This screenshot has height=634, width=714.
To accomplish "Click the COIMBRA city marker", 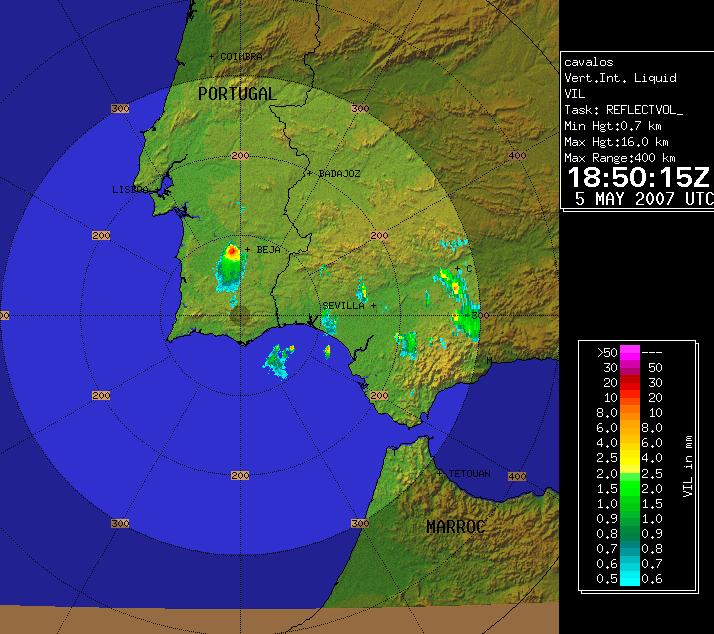I will [x=212, y=56].
